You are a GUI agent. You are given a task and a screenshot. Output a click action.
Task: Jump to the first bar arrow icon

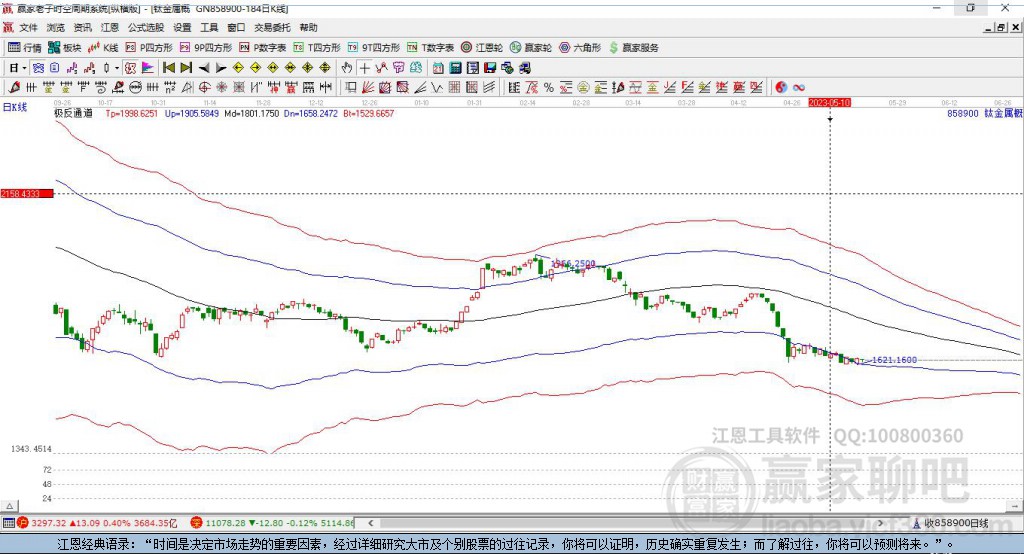point(168,68)
